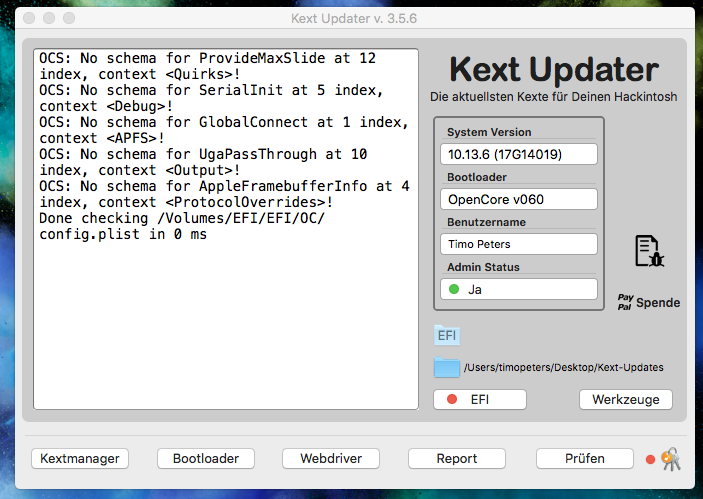Click the Prüfen check button
This screenshot has width=703, height=499.
(585, 459)
